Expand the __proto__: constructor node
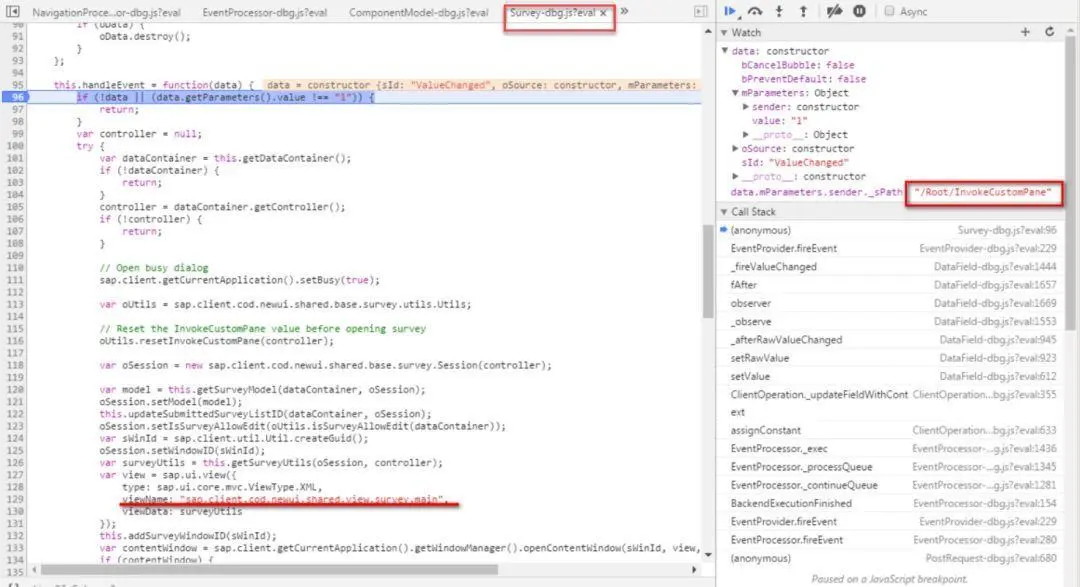The height and width of the screenshot is (587, 1080). tap(735, 176)
